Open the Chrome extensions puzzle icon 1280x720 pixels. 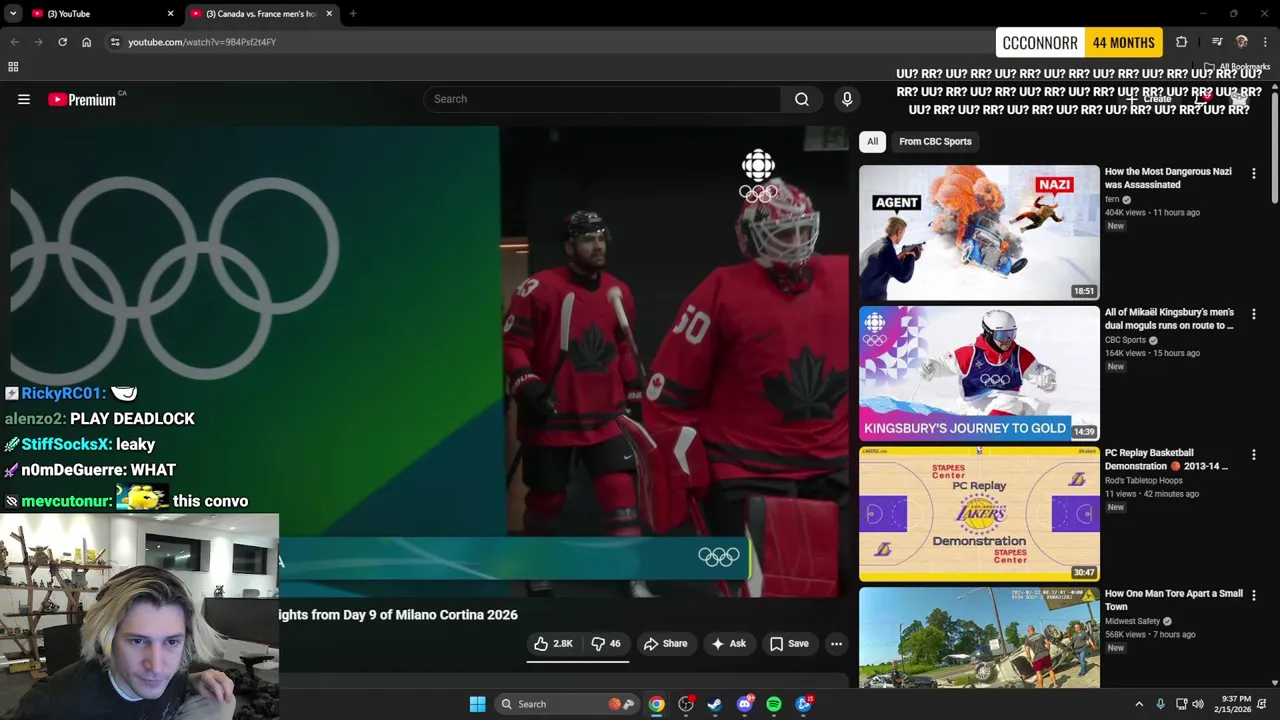[x=1182, y=42]
